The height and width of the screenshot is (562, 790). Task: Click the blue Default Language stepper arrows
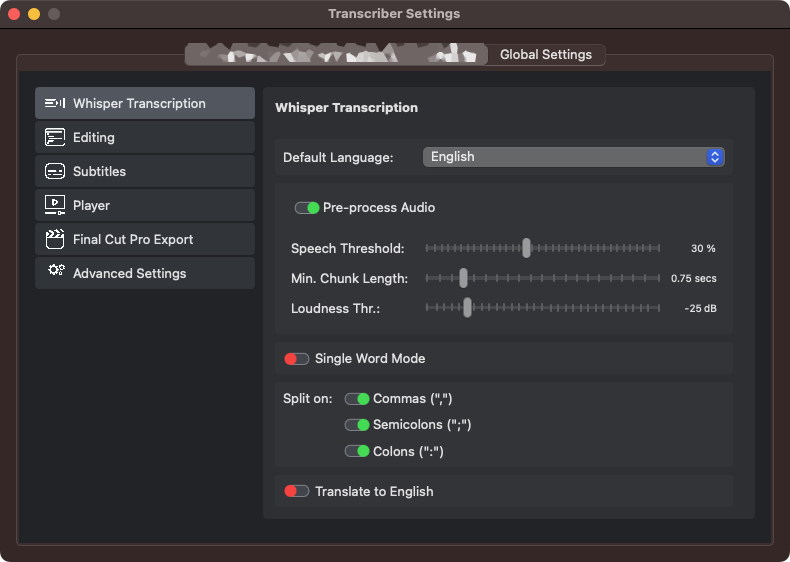pyautogui.click(x=714, y=157)
